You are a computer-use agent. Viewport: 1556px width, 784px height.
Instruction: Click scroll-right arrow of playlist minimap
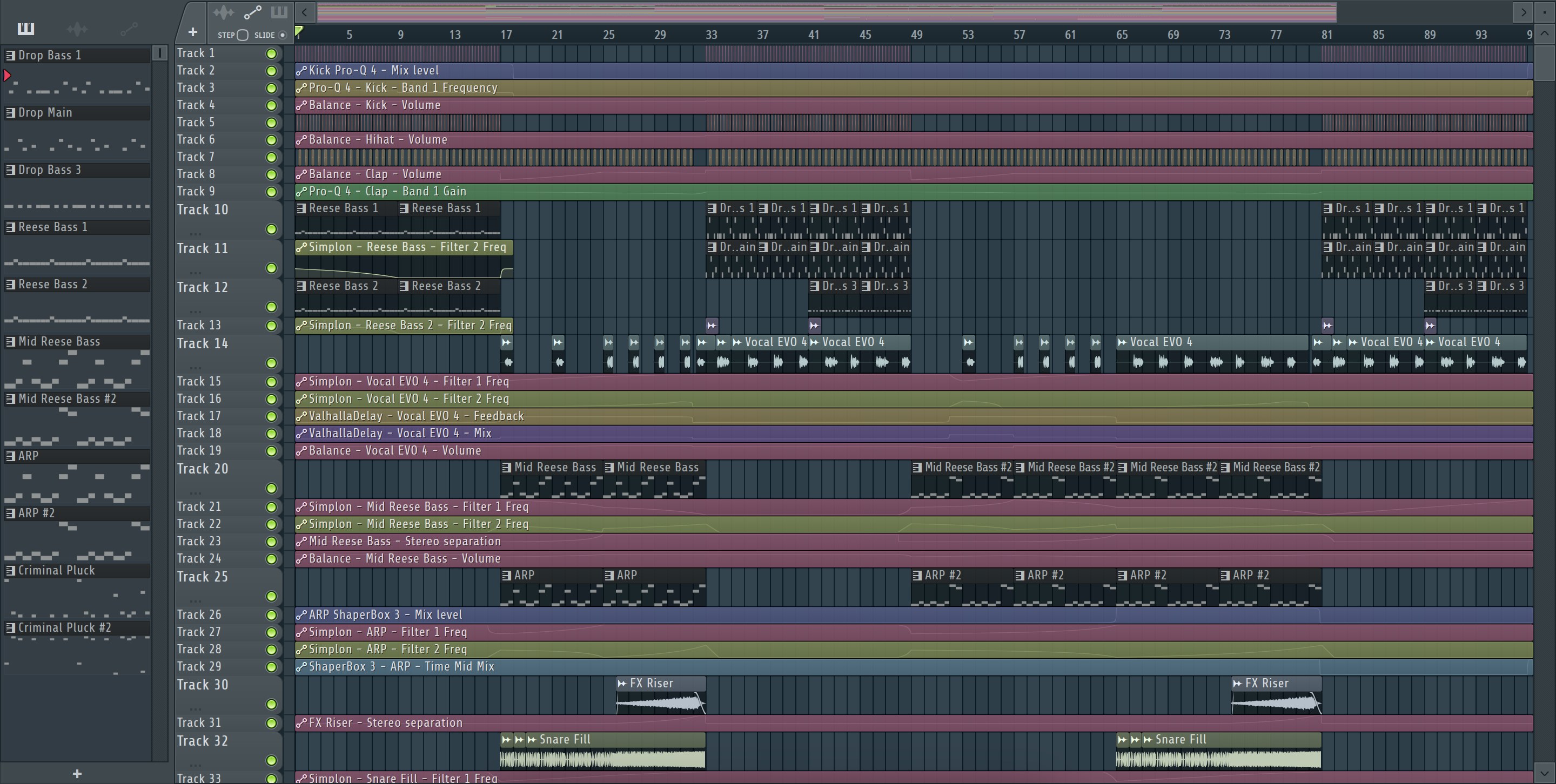click(x=1524, y=12)
